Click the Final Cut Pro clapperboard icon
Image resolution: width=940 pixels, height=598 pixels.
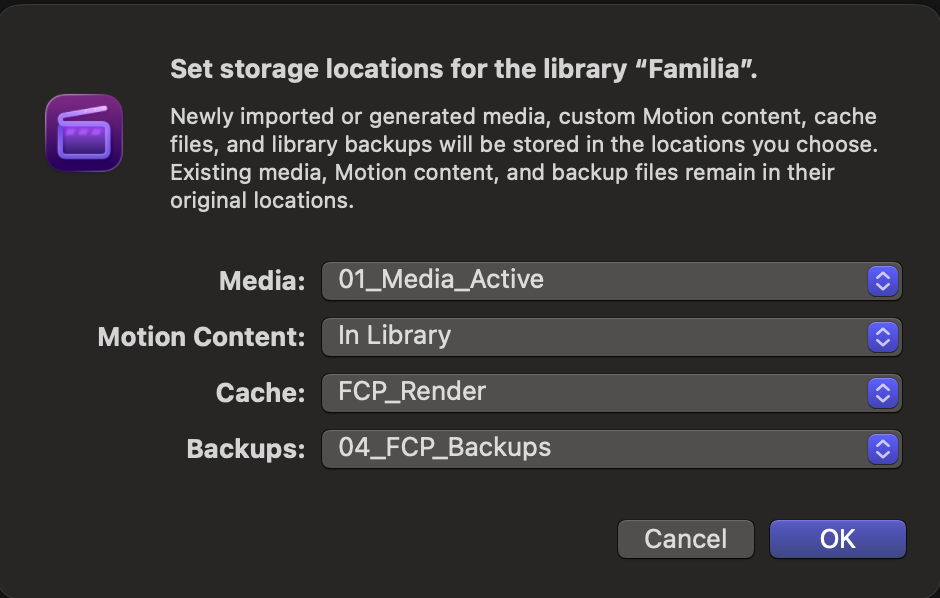pyautogui.click(x=84, y=132)
